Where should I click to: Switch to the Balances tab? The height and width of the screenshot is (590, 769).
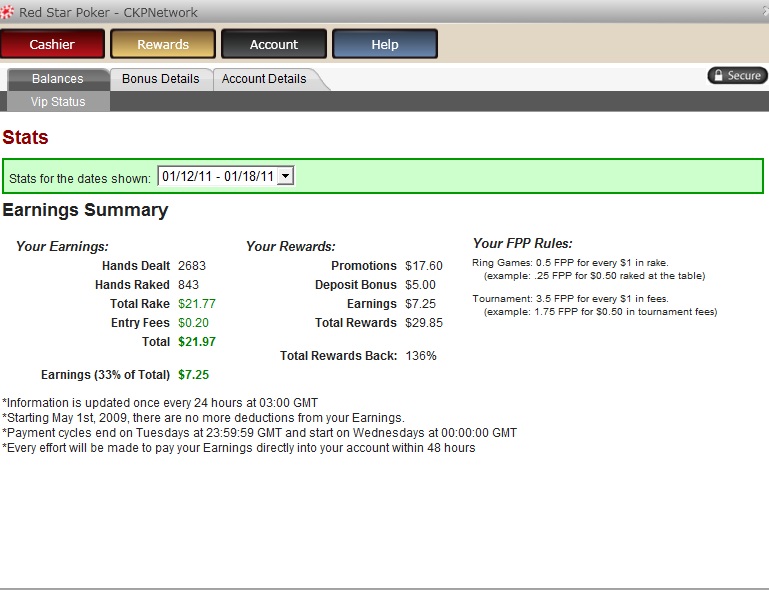(58, 78)
